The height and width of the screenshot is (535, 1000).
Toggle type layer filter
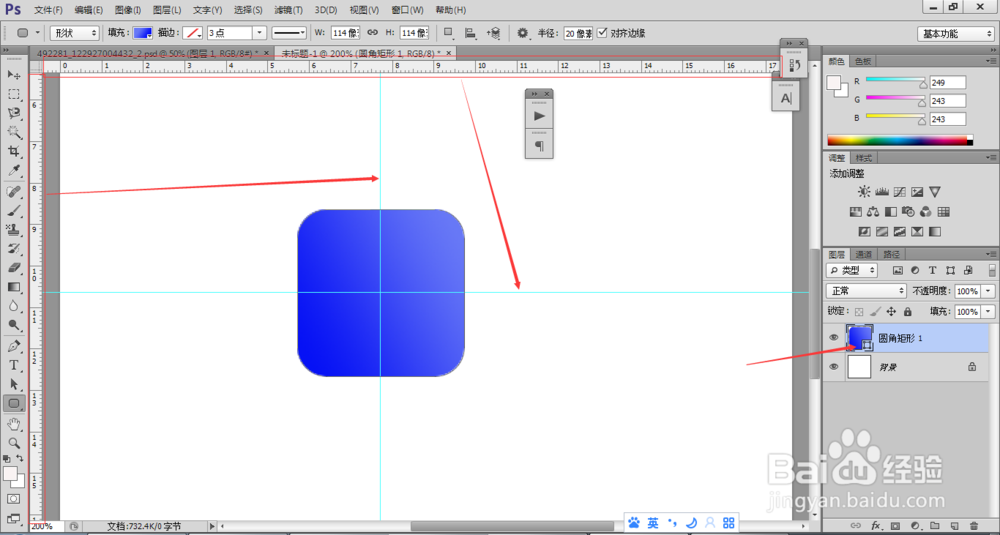932,270
